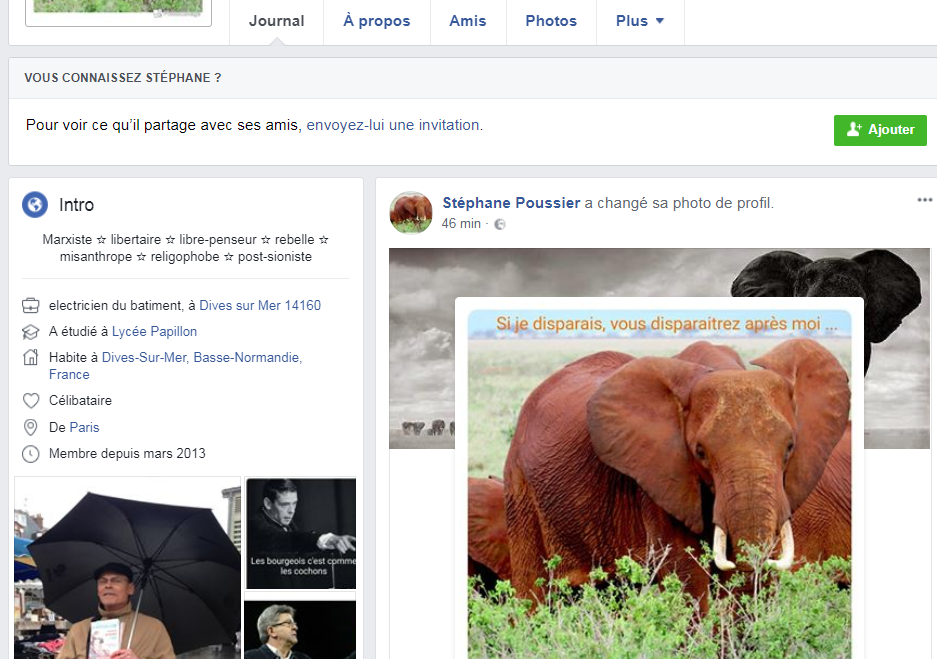Expand the Plus tab dropdown

640,21
